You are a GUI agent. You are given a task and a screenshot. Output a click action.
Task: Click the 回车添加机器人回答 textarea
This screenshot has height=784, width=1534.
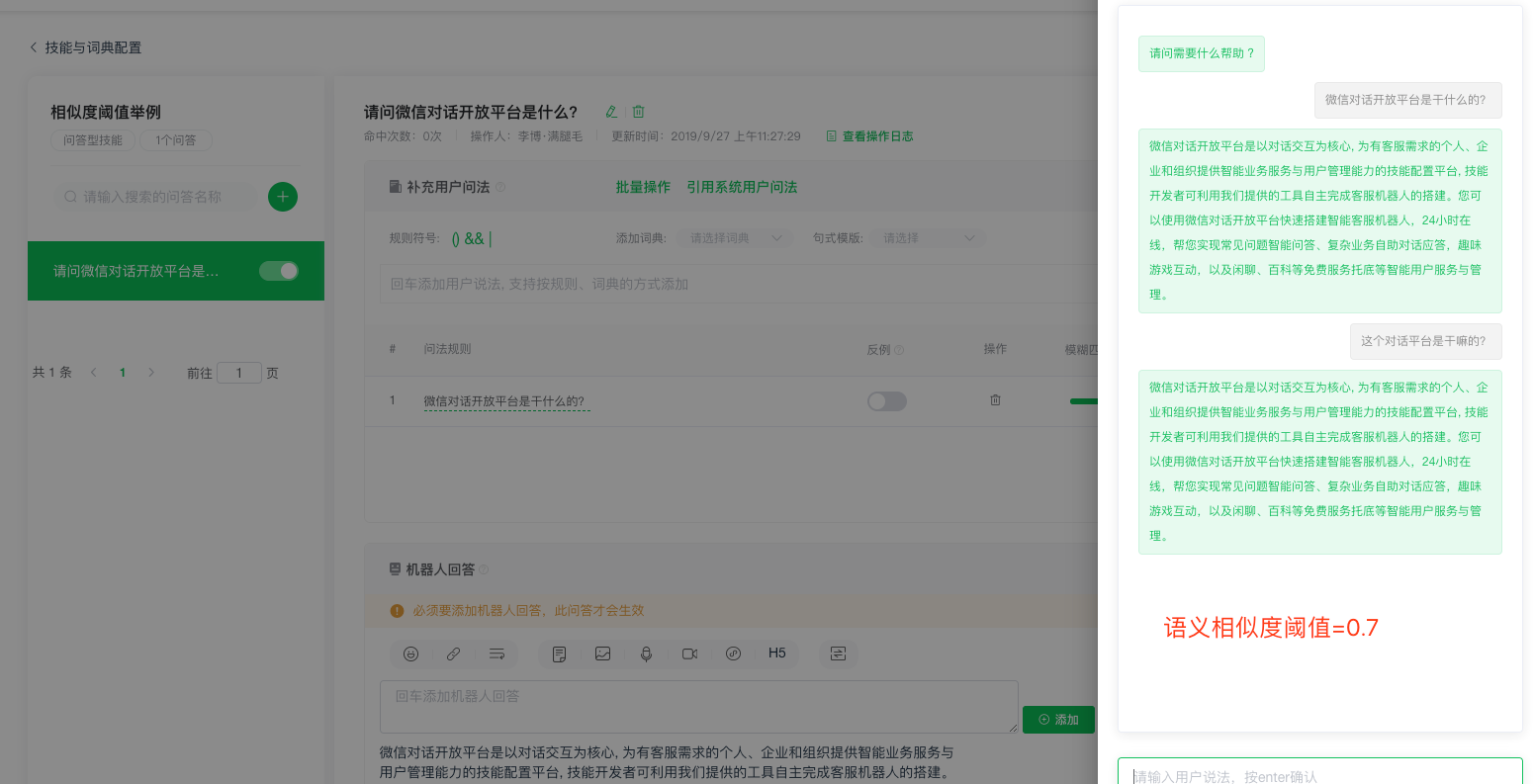(x=699, y=706)
